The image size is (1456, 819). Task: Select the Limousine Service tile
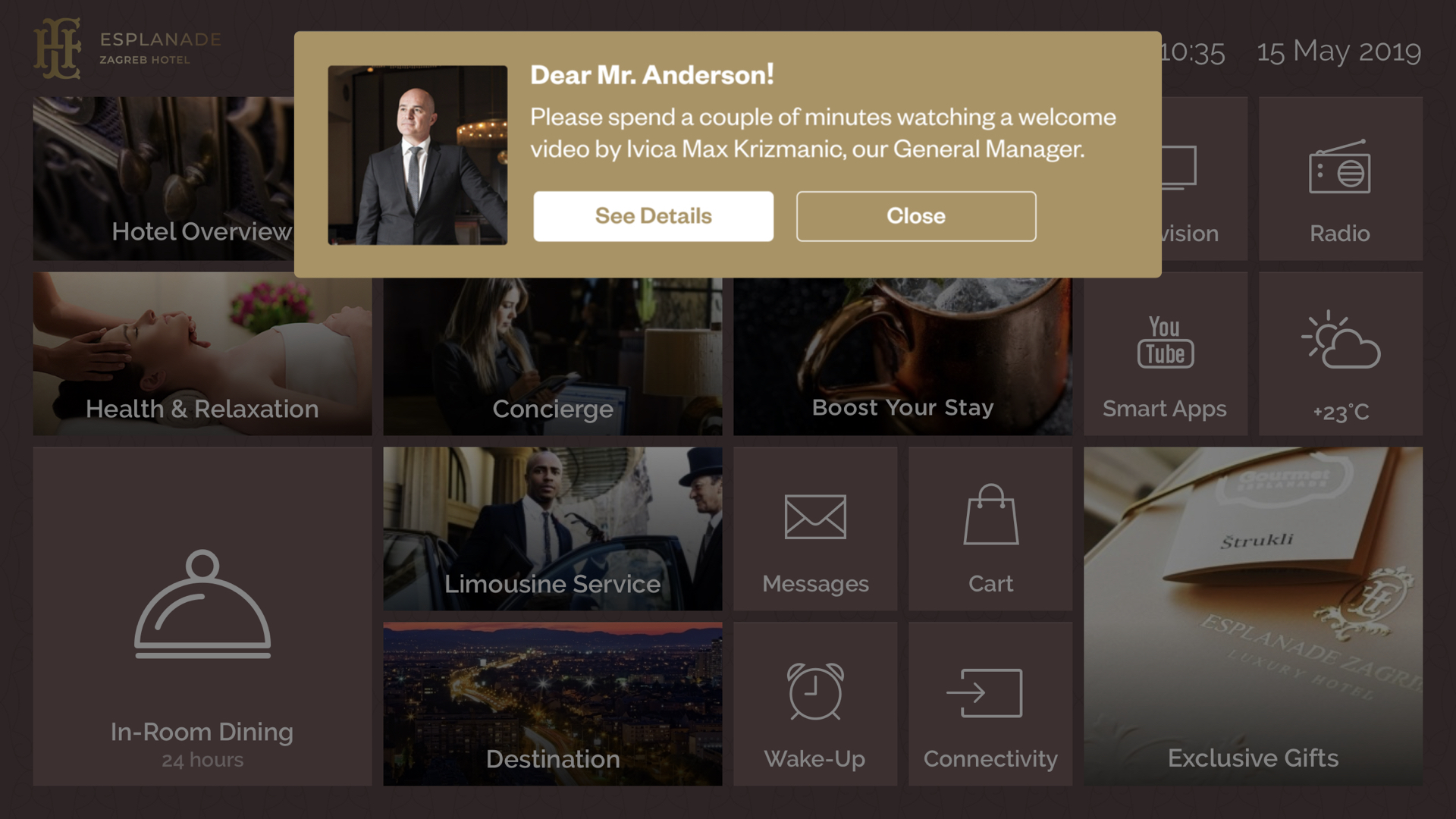click(553, 529)
